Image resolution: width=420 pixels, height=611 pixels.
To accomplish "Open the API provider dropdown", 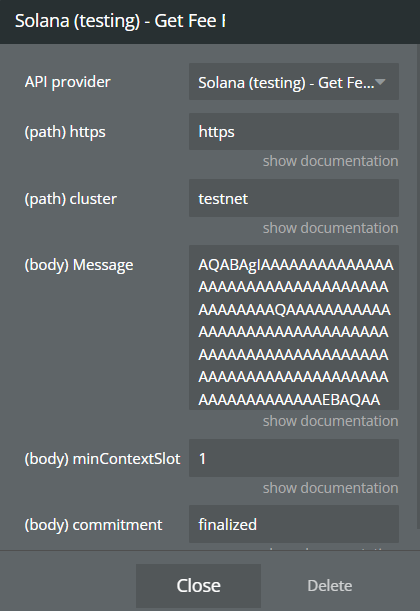I will pyautogui.click(x=294, y=82).
